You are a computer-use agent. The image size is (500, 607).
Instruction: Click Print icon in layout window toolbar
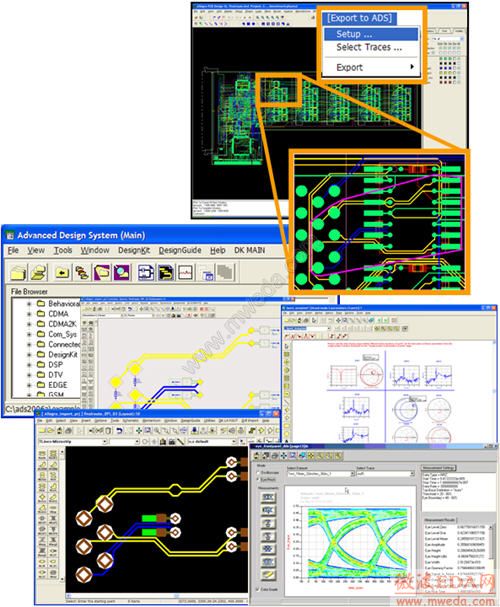point(68,430)
